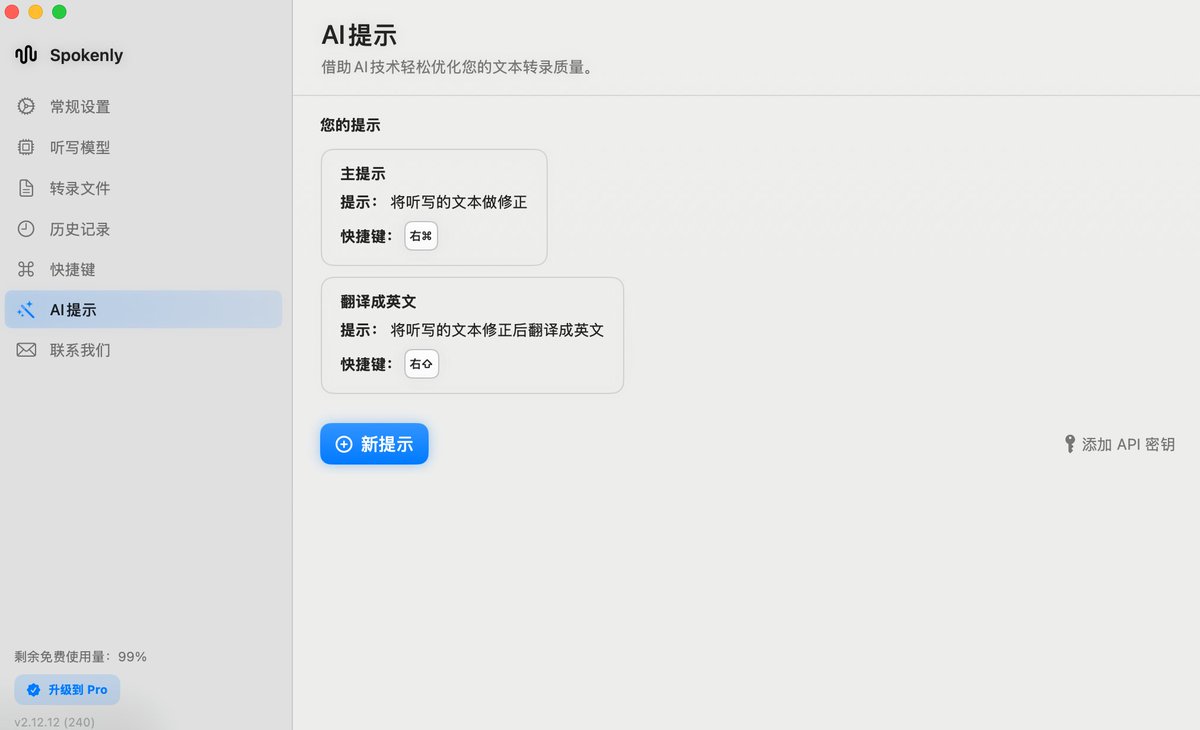Click the text 将听写的文本修正后翻译成英文
Image resolution: width=1200 pixels, height=730 pixels.
point(497,330)
